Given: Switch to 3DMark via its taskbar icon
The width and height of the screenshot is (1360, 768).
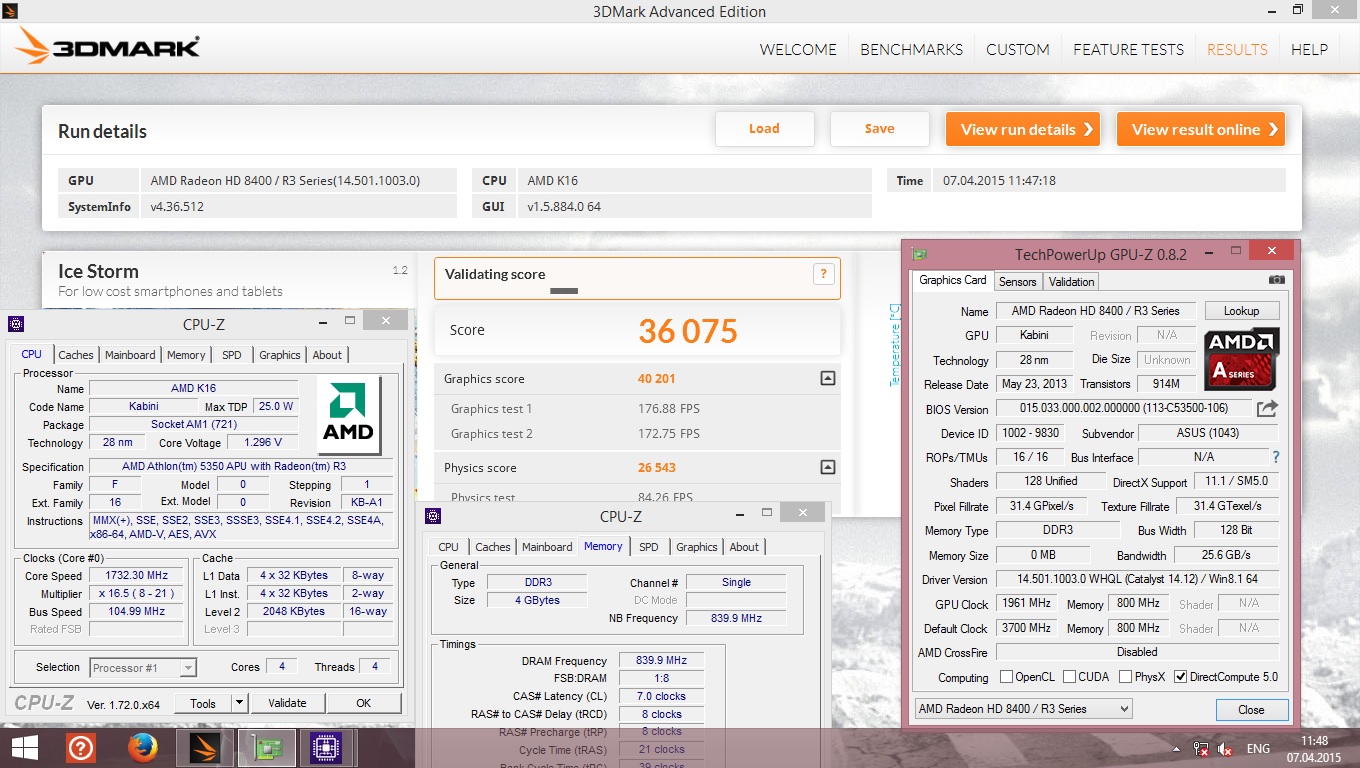Looking at the screenshot, I should point(204,748).
